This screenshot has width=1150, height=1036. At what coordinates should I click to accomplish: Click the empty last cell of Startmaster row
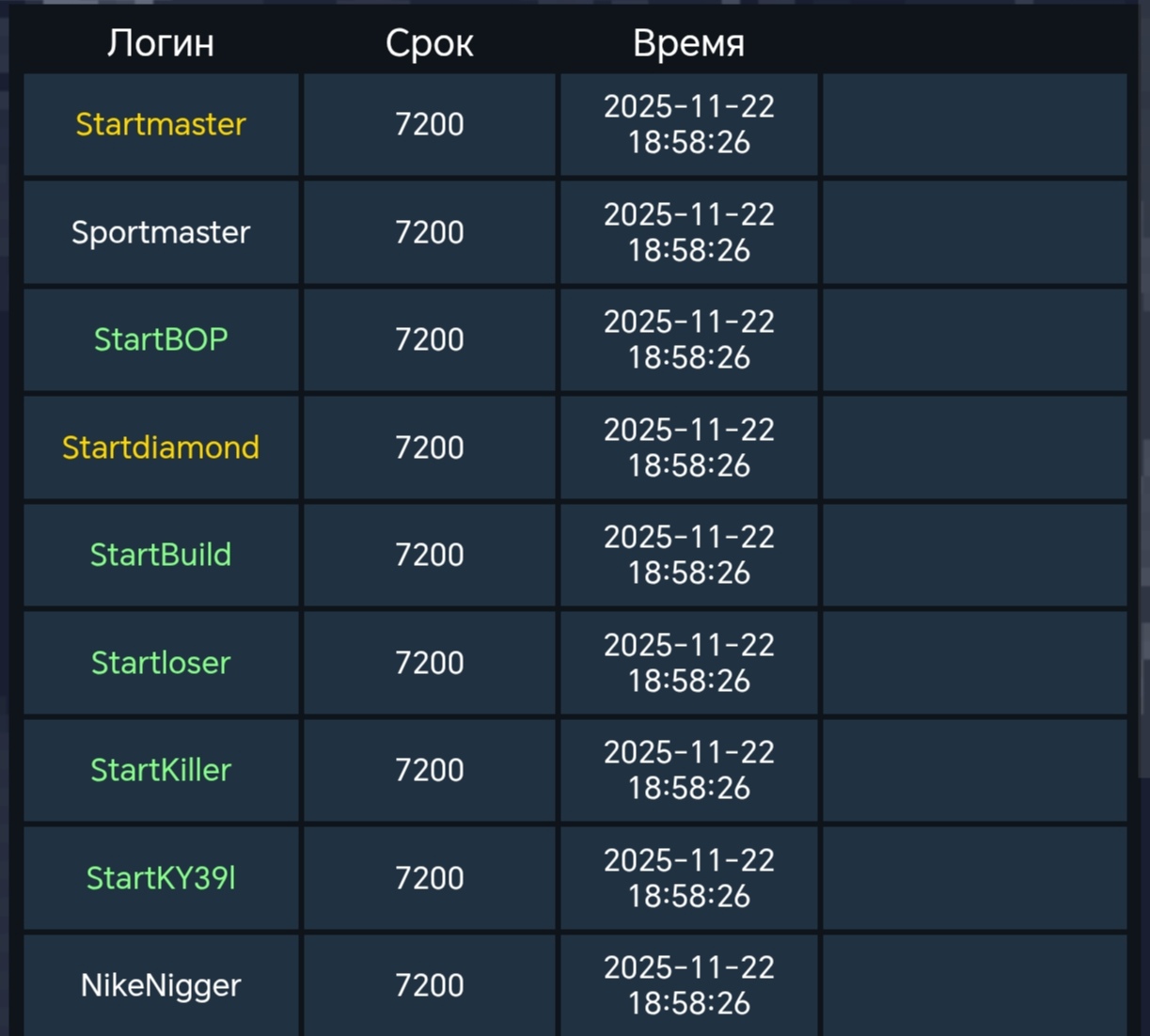[x=975, y=124]
